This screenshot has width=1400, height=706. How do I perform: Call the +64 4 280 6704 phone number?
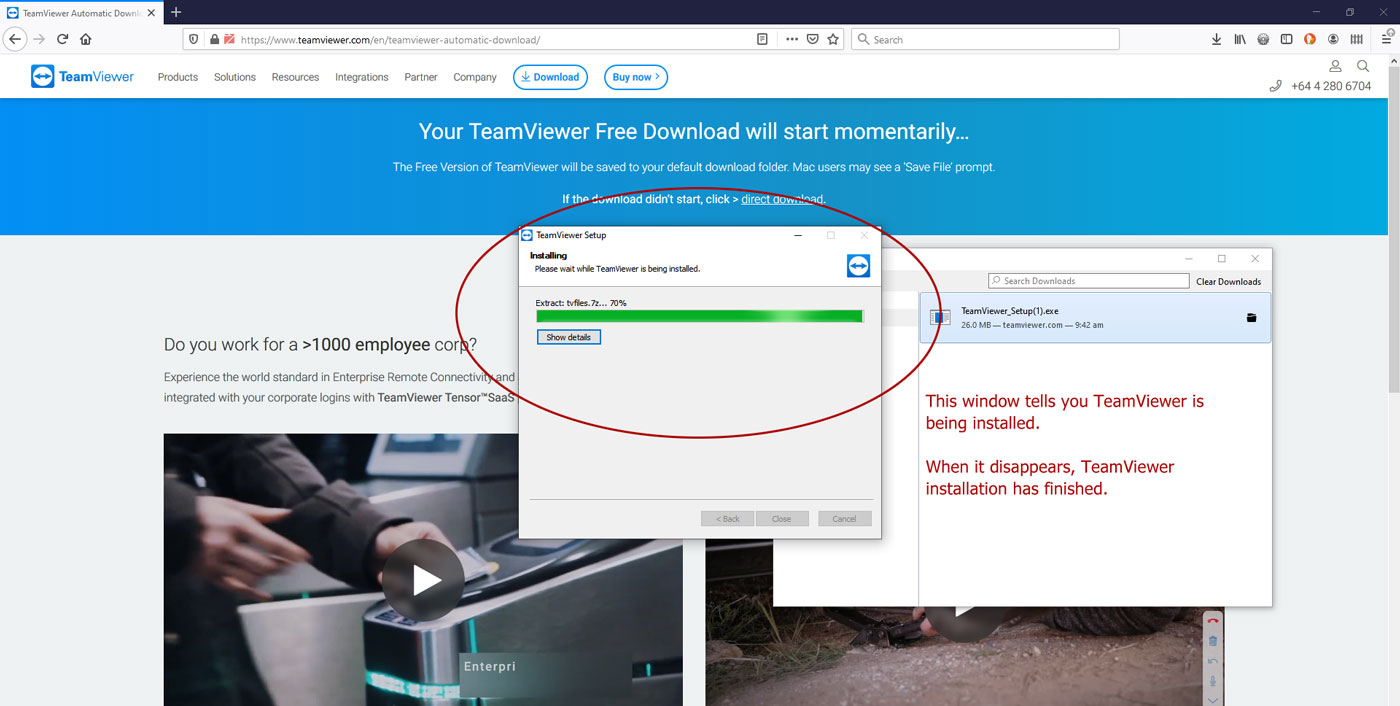click(1331, 86)
